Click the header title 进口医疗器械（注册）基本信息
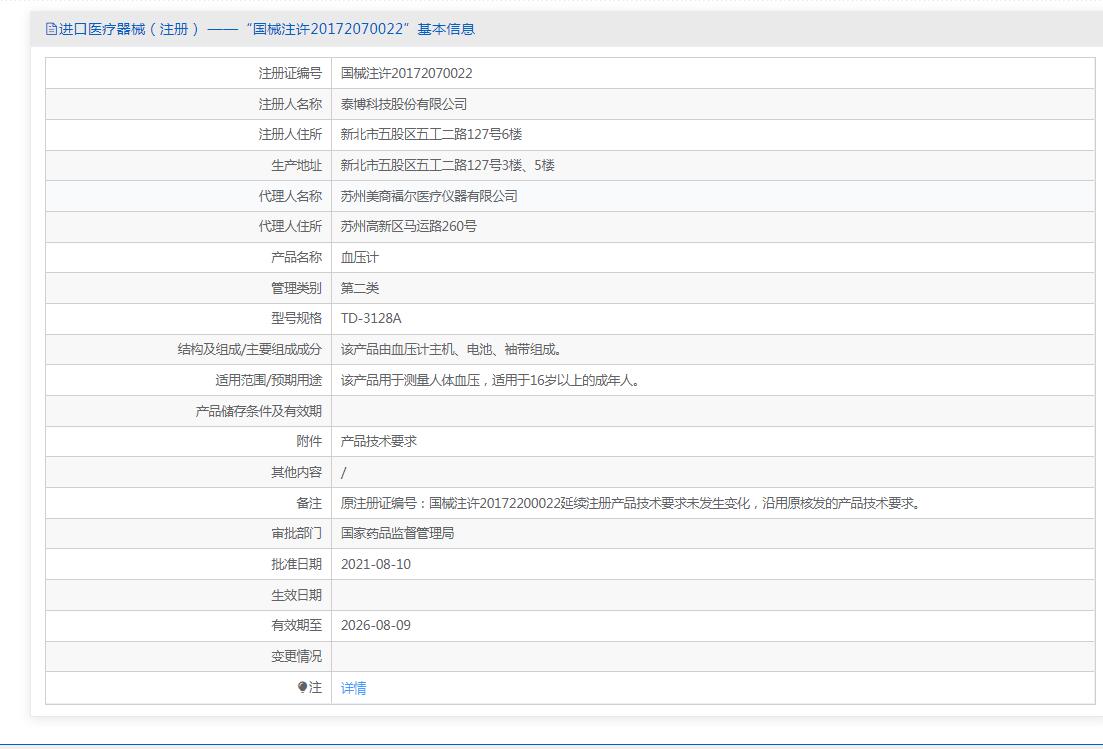 (x=266, y=29)
